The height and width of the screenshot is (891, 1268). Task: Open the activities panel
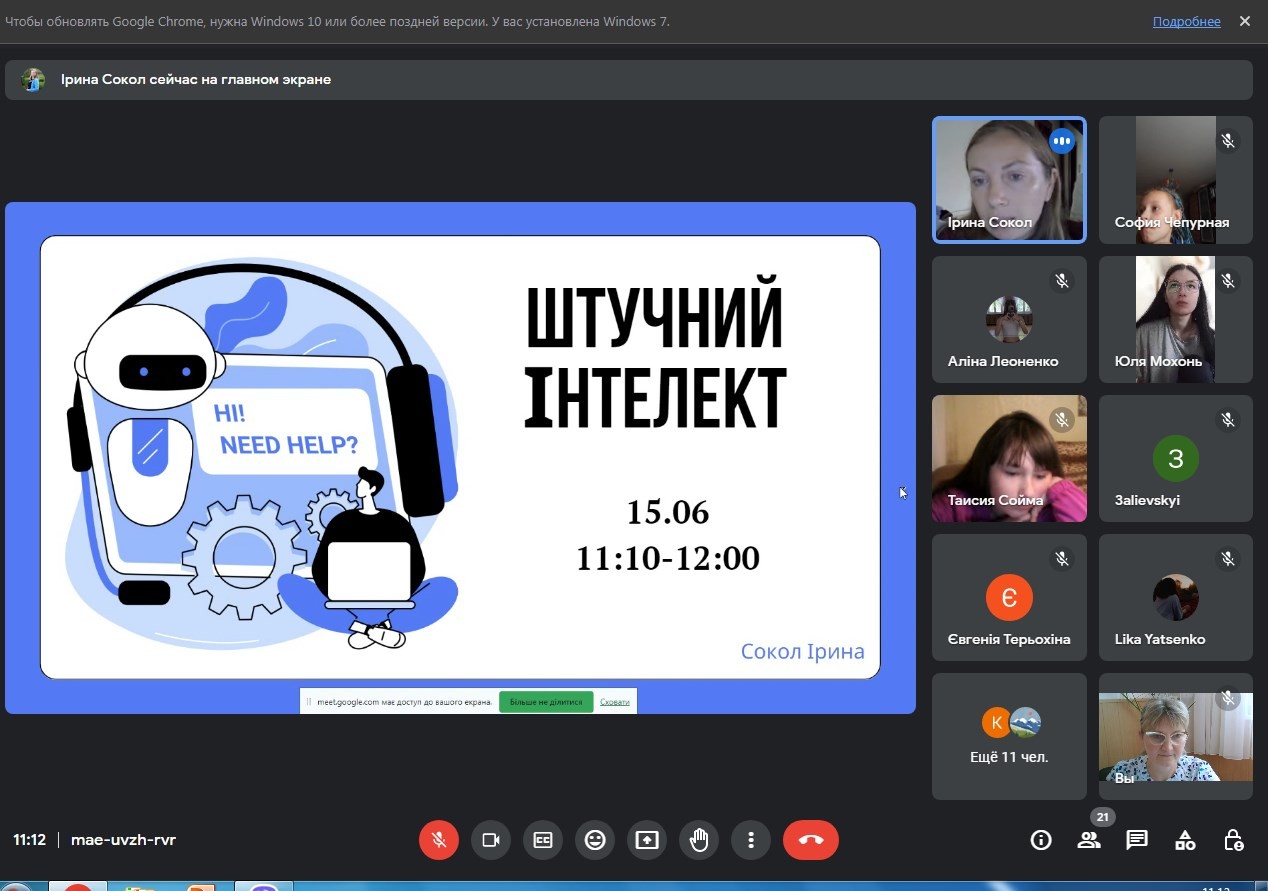(x=1185, y=840)
